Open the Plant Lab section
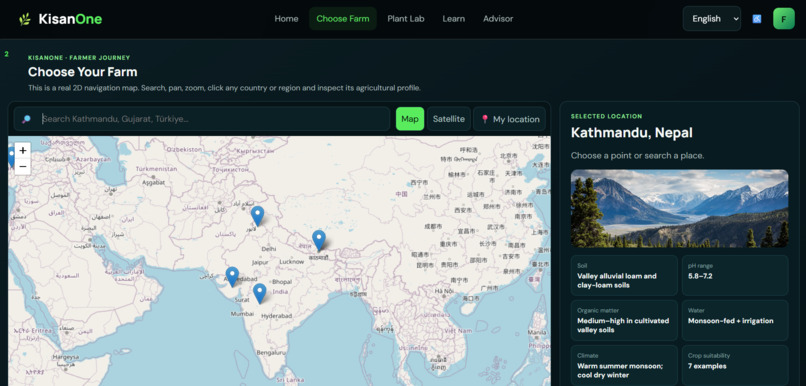The image size is (806, 386). point(406,19)
